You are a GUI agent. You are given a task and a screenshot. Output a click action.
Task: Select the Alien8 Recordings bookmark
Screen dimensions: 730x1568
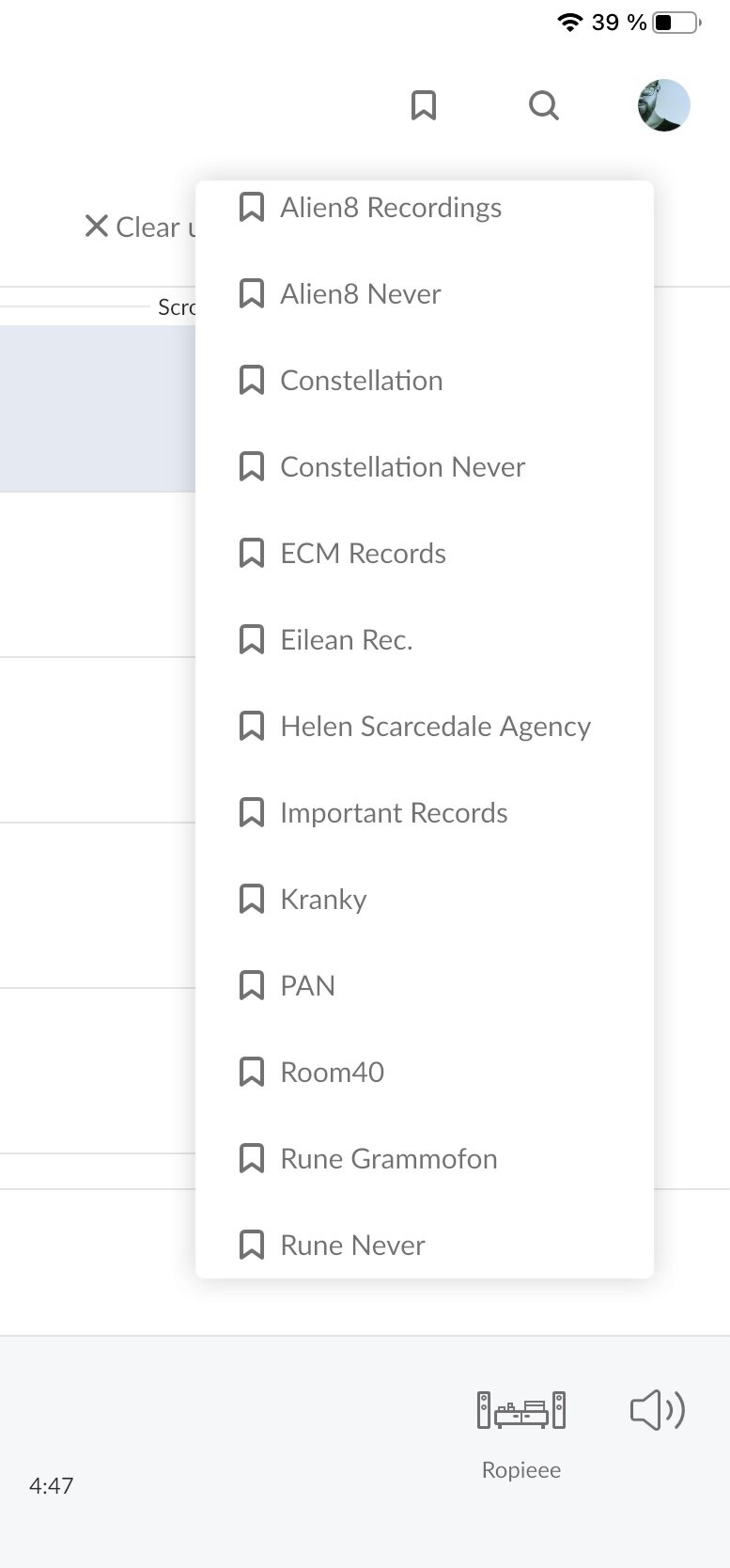click(391, 208)
